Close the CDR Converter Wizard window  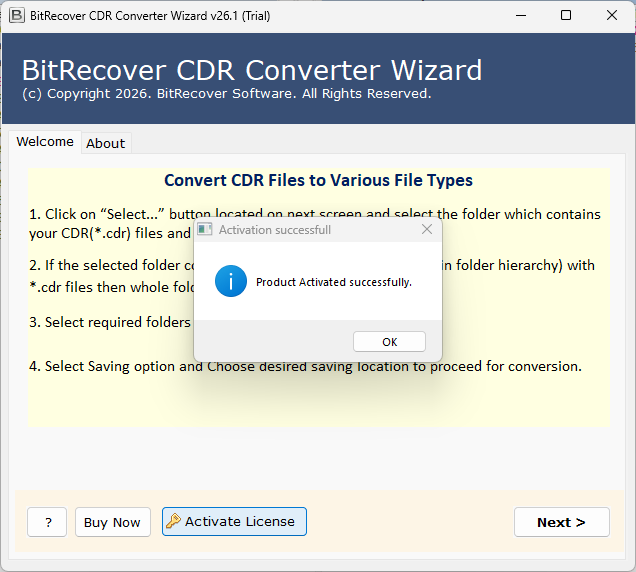pos(612,15)
